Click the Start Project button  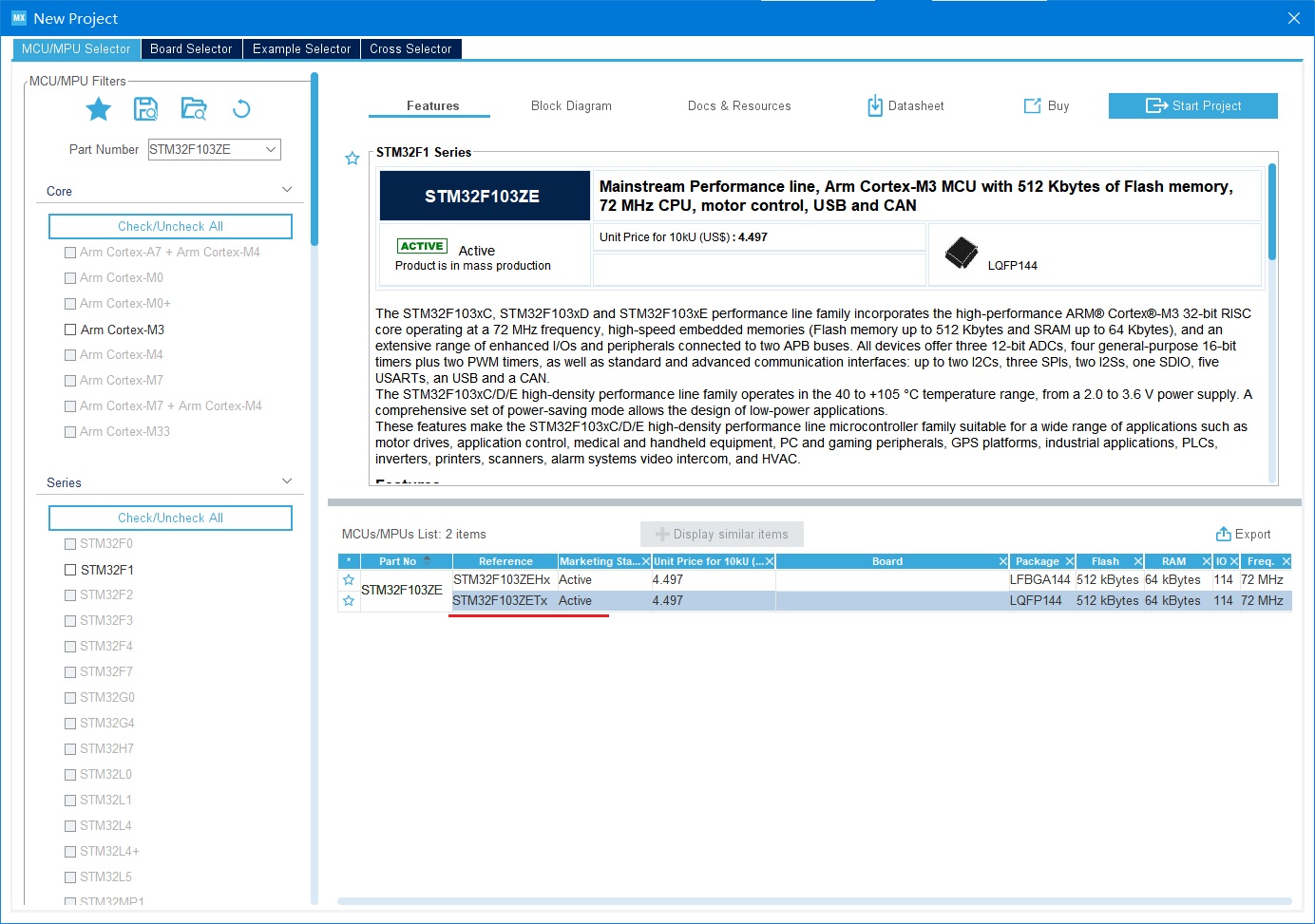point(1192,105)
